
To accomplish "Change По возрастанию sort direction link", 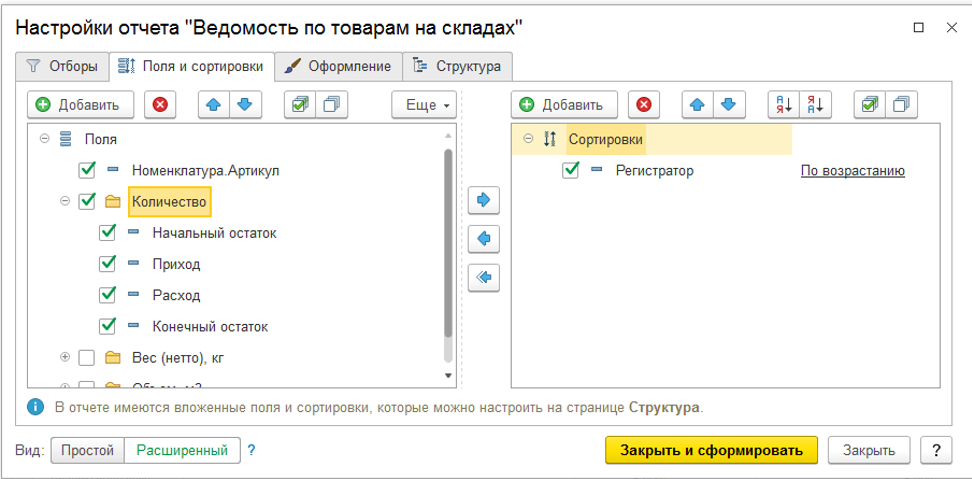I will click(853, 170).
